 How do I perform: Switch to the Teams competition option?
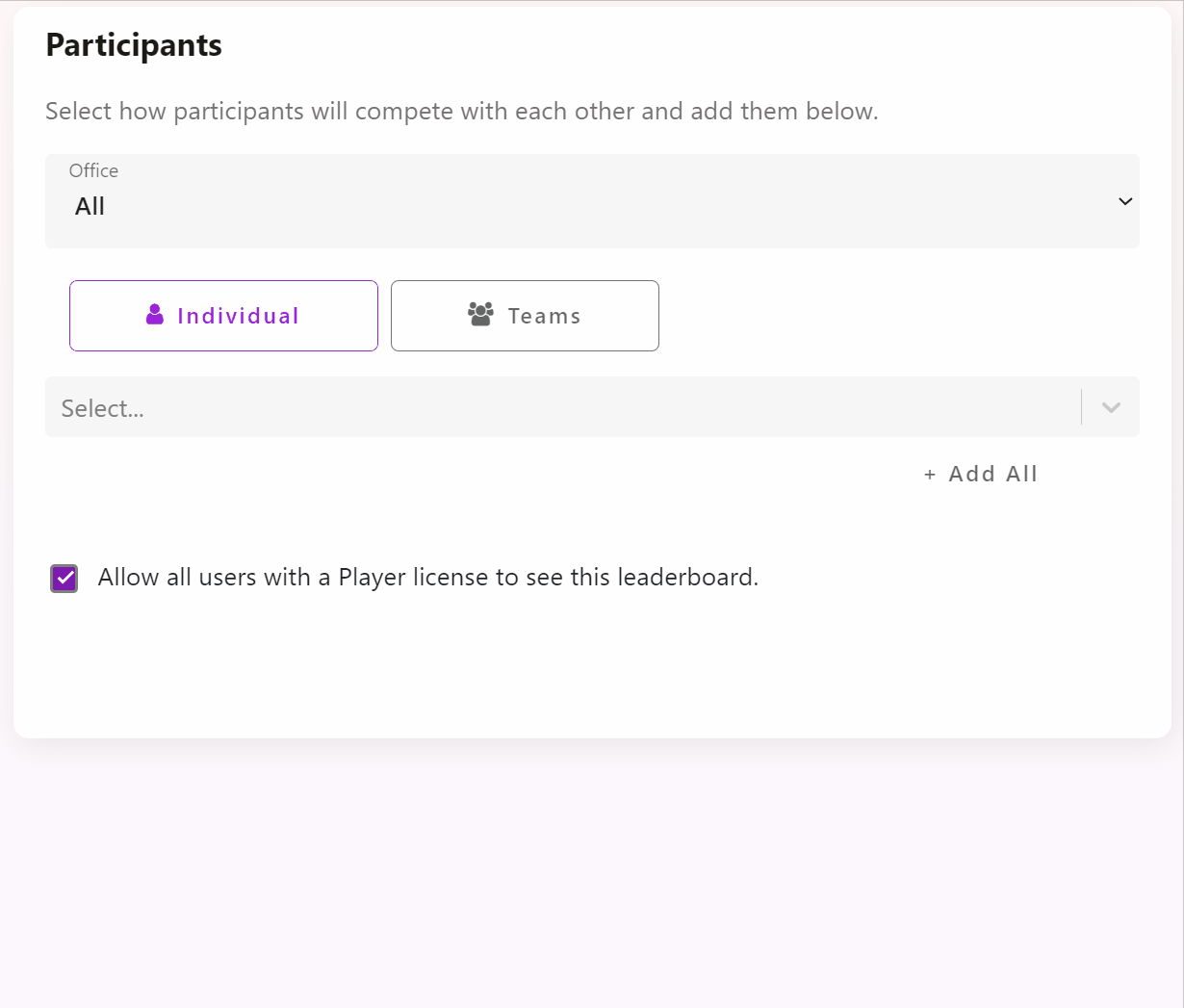coord(525,316)
